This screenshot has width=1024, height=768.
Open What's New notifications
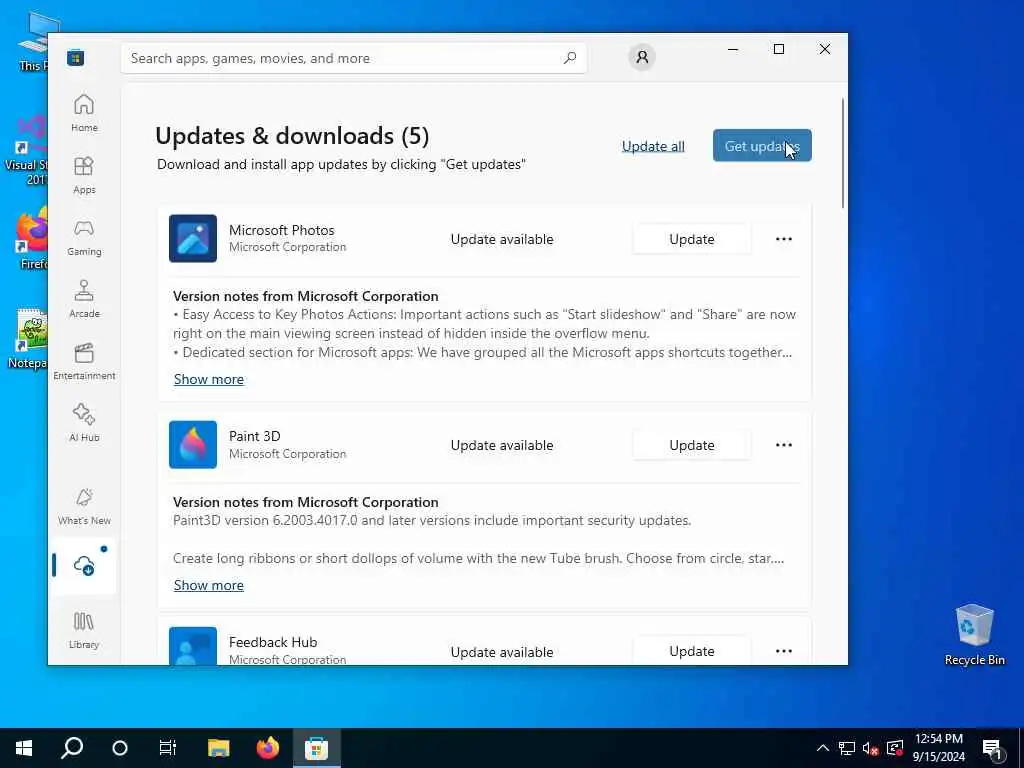(84, 506)
